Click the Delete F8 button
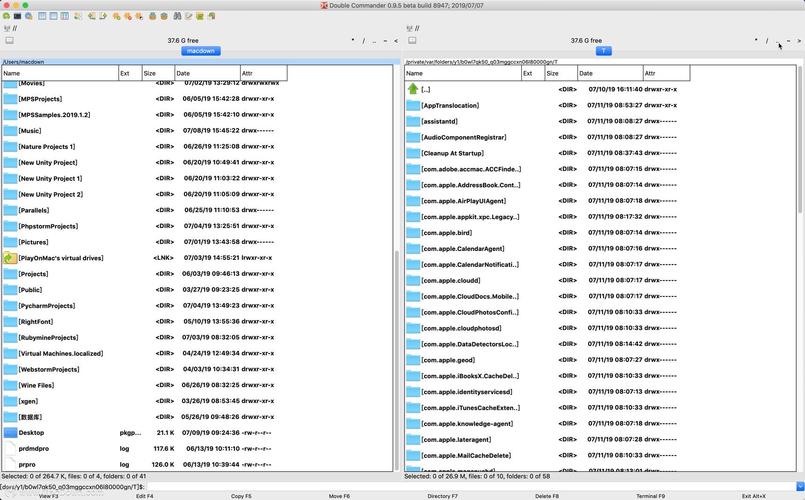The width and height of the screenshot is (805, 500). [x=547, y=496]
